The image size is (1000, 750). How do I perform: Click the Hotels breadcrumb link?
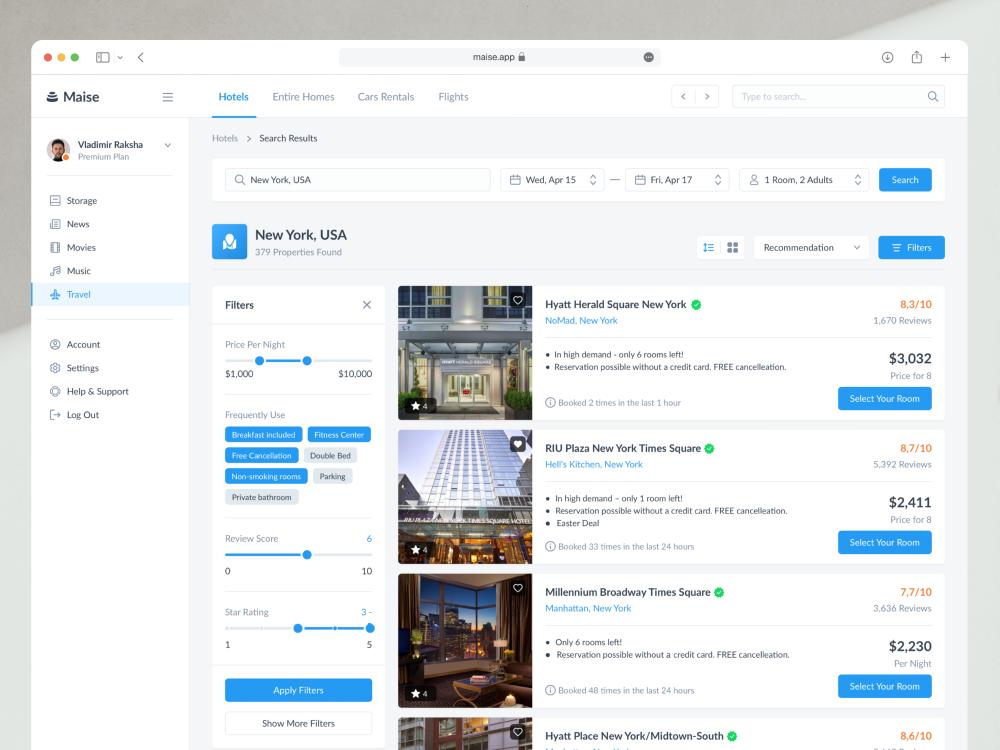point(224,138)
